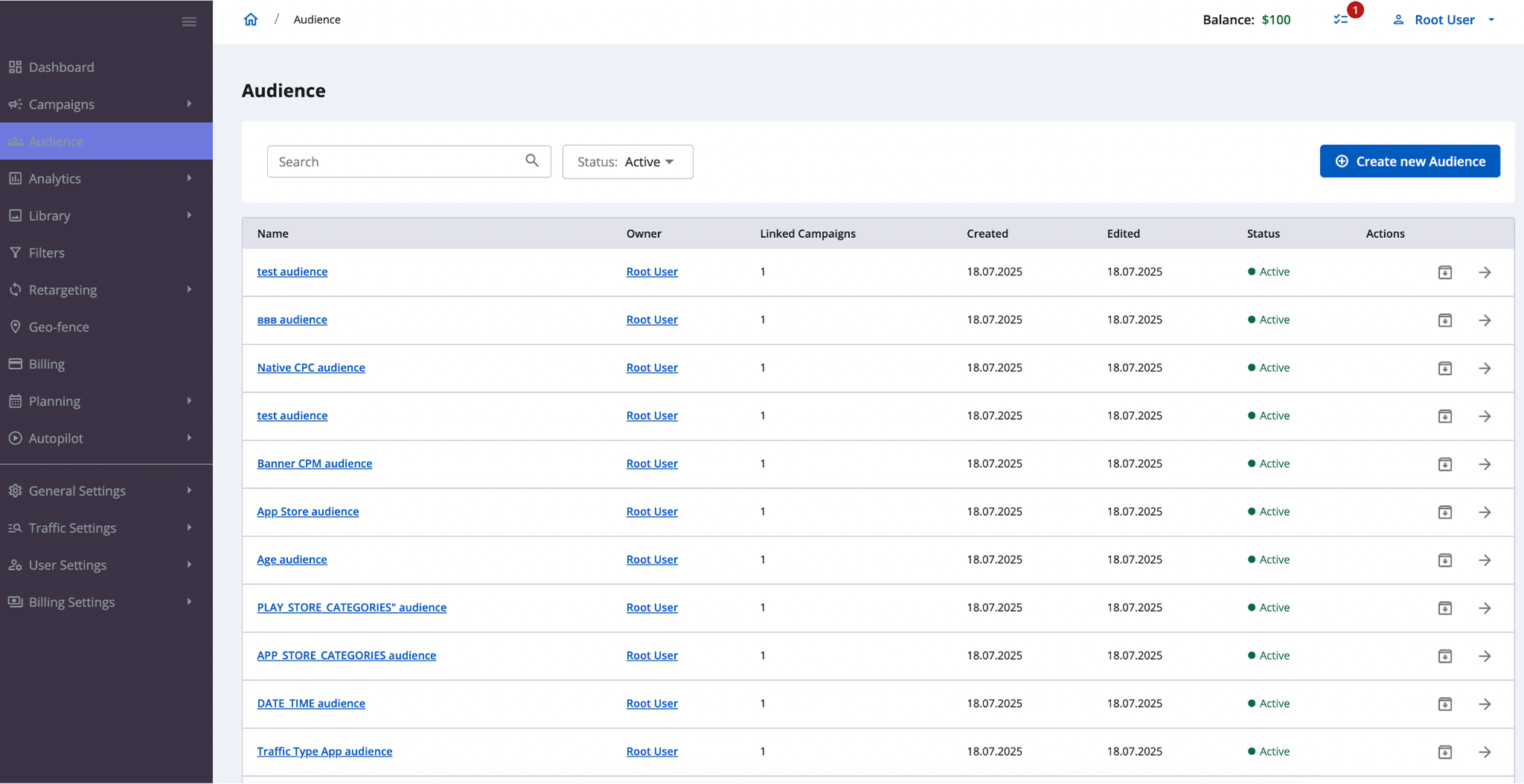Click Active status of Age audience row
This screenshot has width=1524, height=784.
point(1269,559)
